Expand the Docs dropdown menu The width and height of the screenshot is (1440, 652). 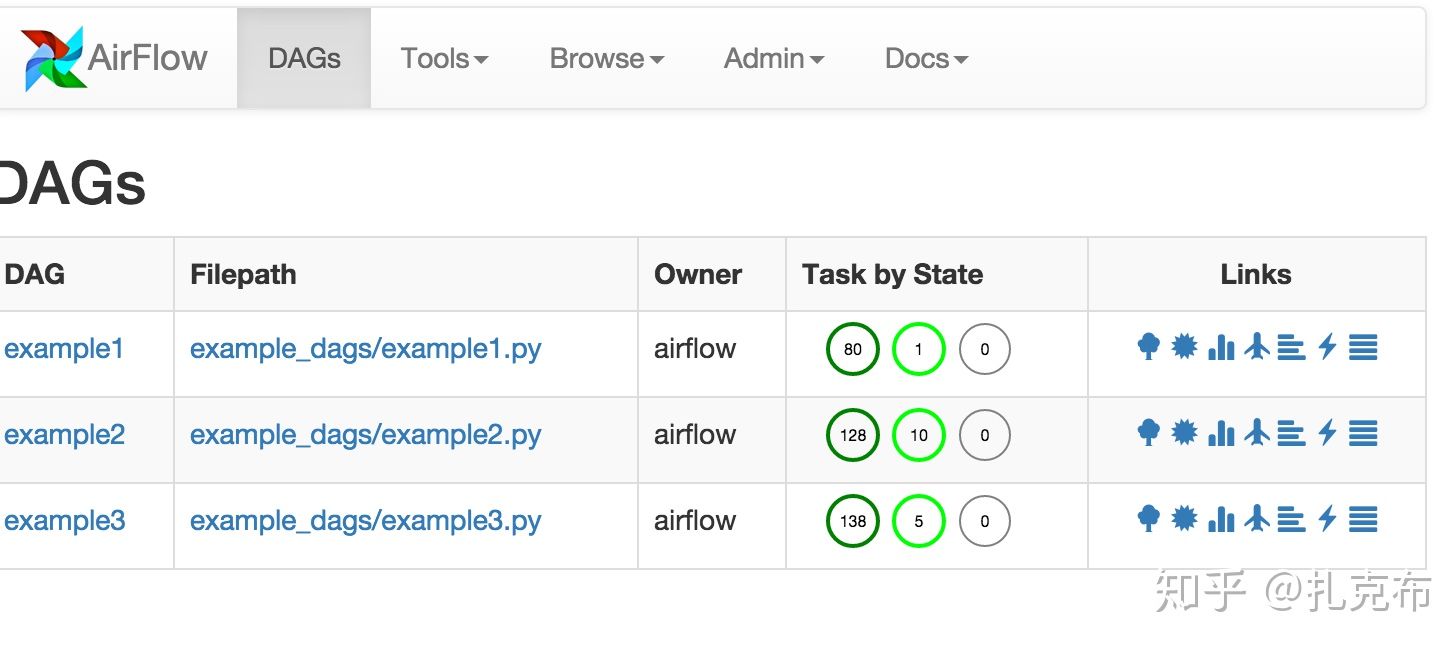(926, 58)
